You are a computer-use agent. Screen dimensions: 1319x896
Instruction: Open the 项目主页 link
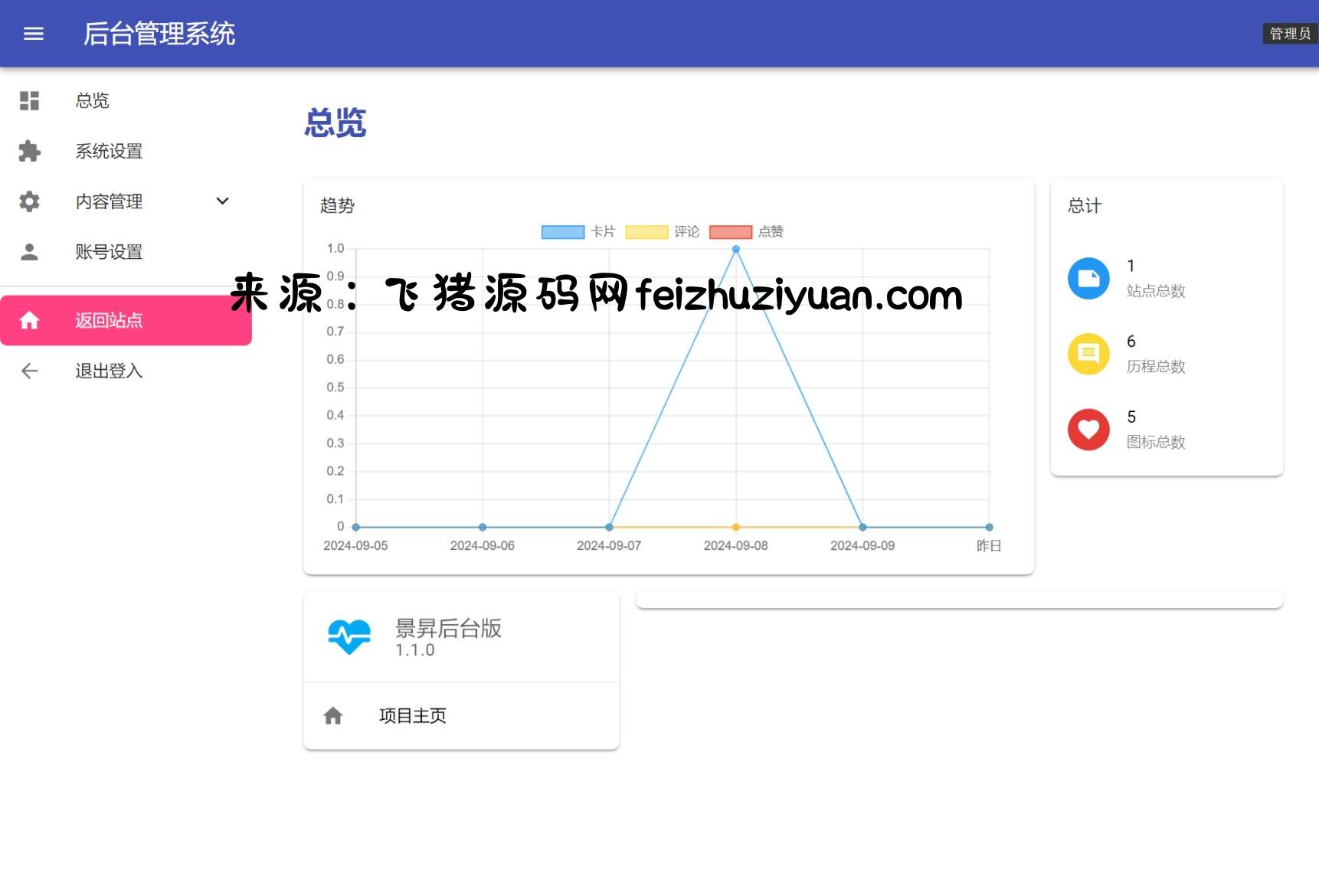point(412,716)
